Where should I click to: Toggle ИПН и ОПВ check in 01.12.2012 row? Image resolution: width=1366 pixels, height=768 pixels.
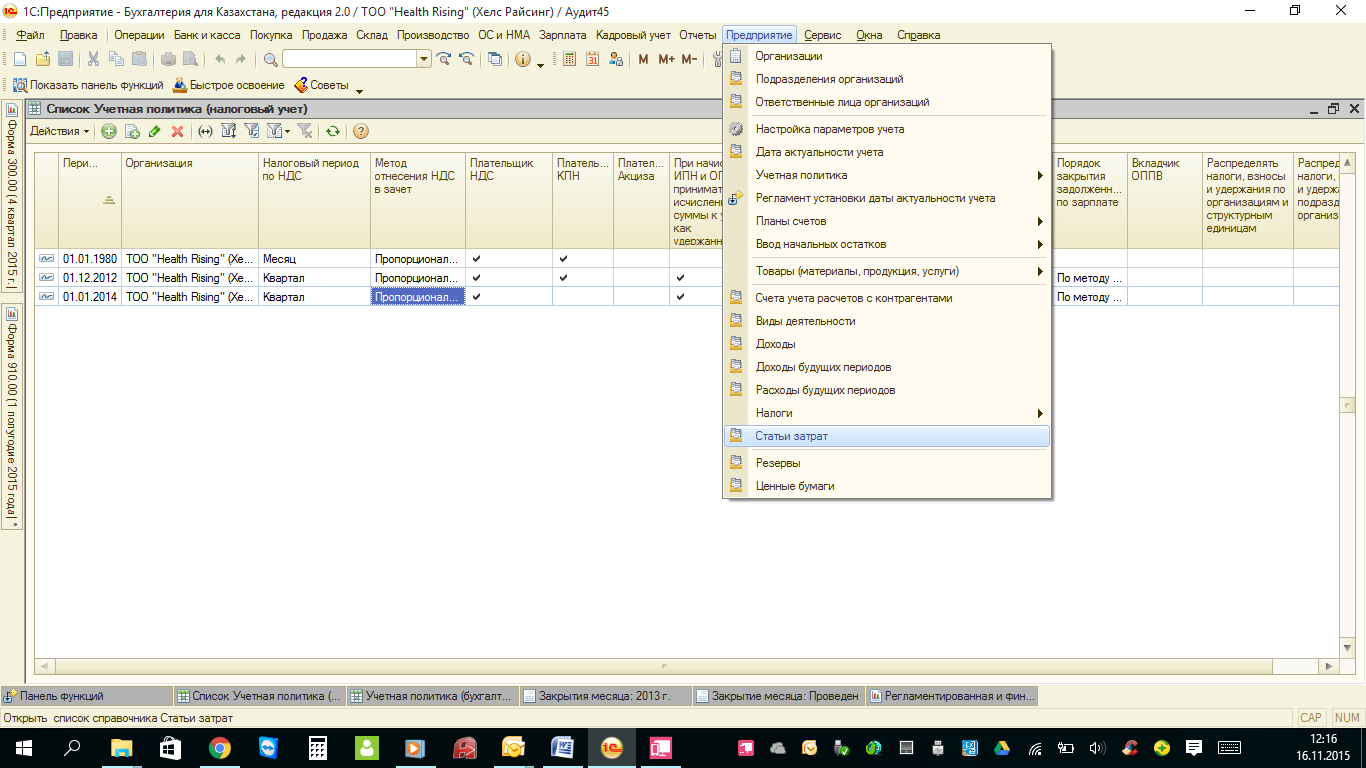point(681,278)
